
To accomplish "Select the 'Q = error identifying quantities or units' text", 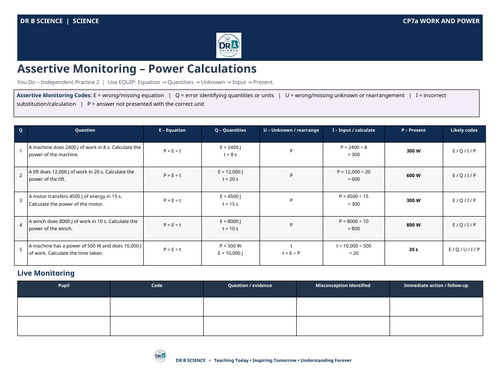I will tap(224, 95).
